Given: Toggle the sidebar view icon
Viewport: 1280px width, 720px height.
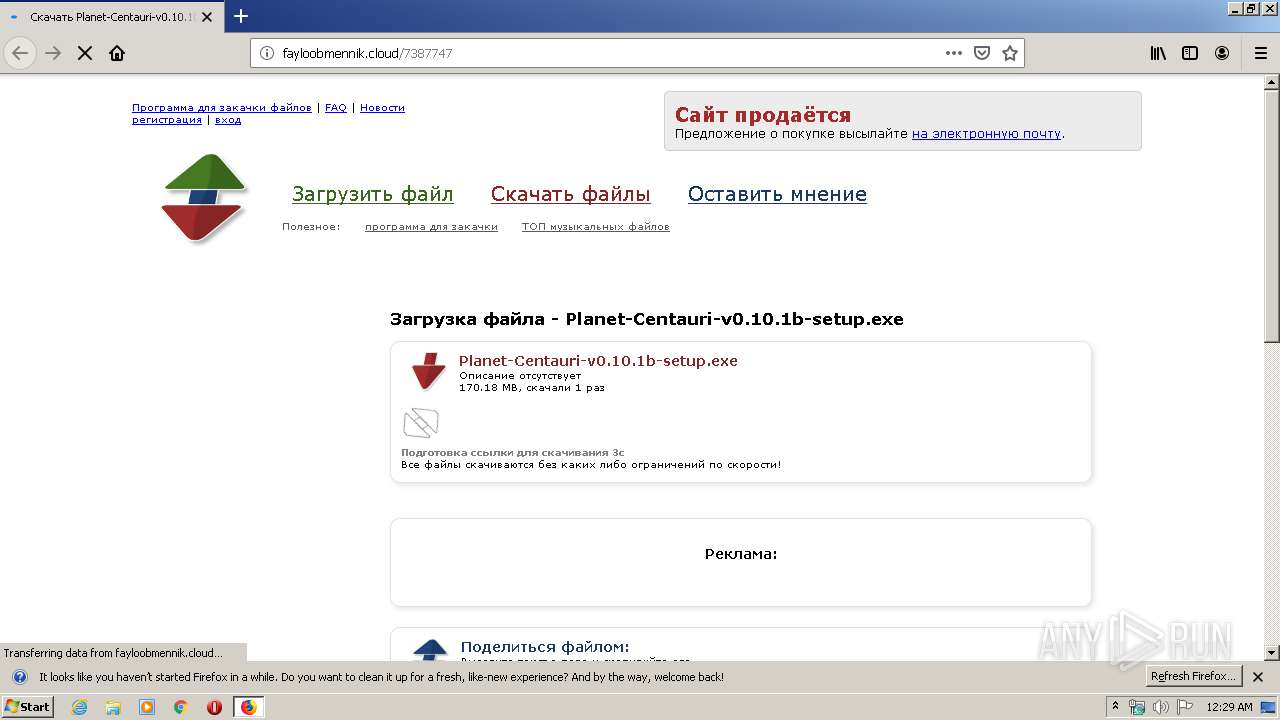Looking at the screenshot, I should pyautogui.click(x=1190, y=53).
